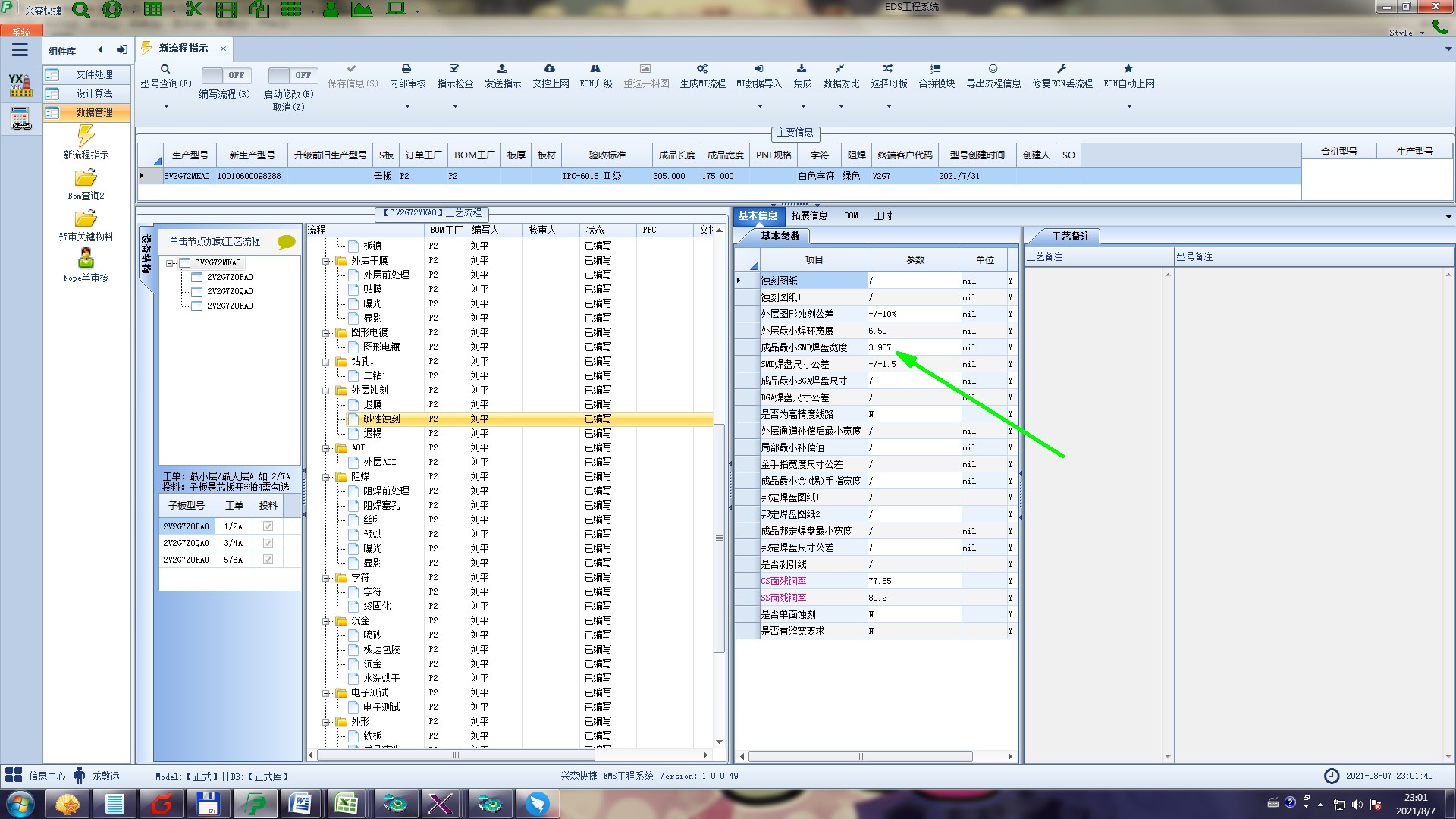Launch Excel from the Windows taskbar

click(x=347, y=804)
